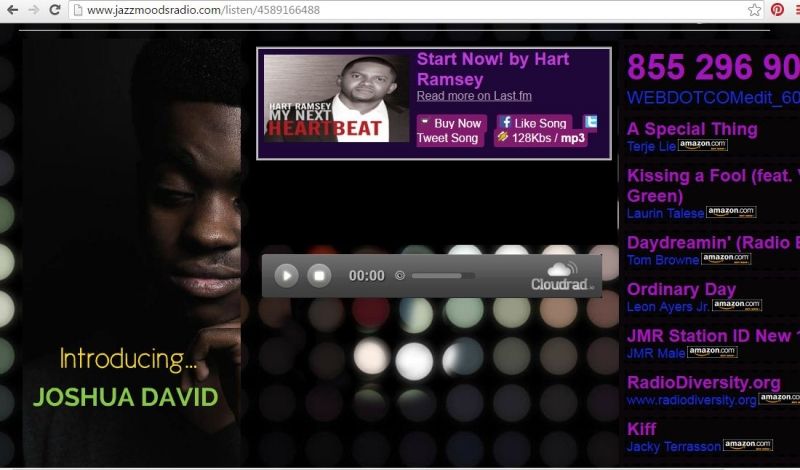Open the Ordinary Day song link
This screenshot has height=470, width=800.
681,289
